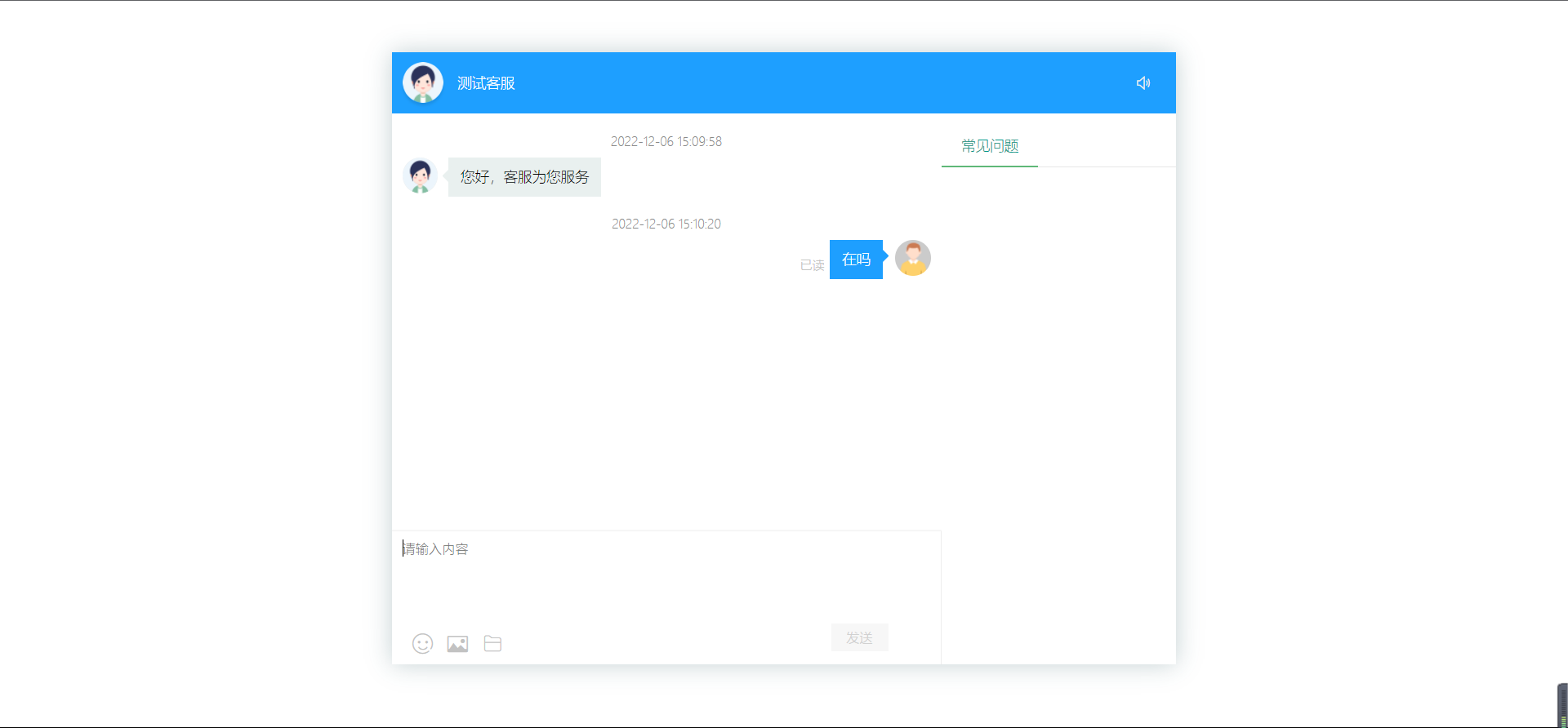This screenshot has height=728, width=1568.
Task: Click the 已读 read status label
Action: coord(812,265)
